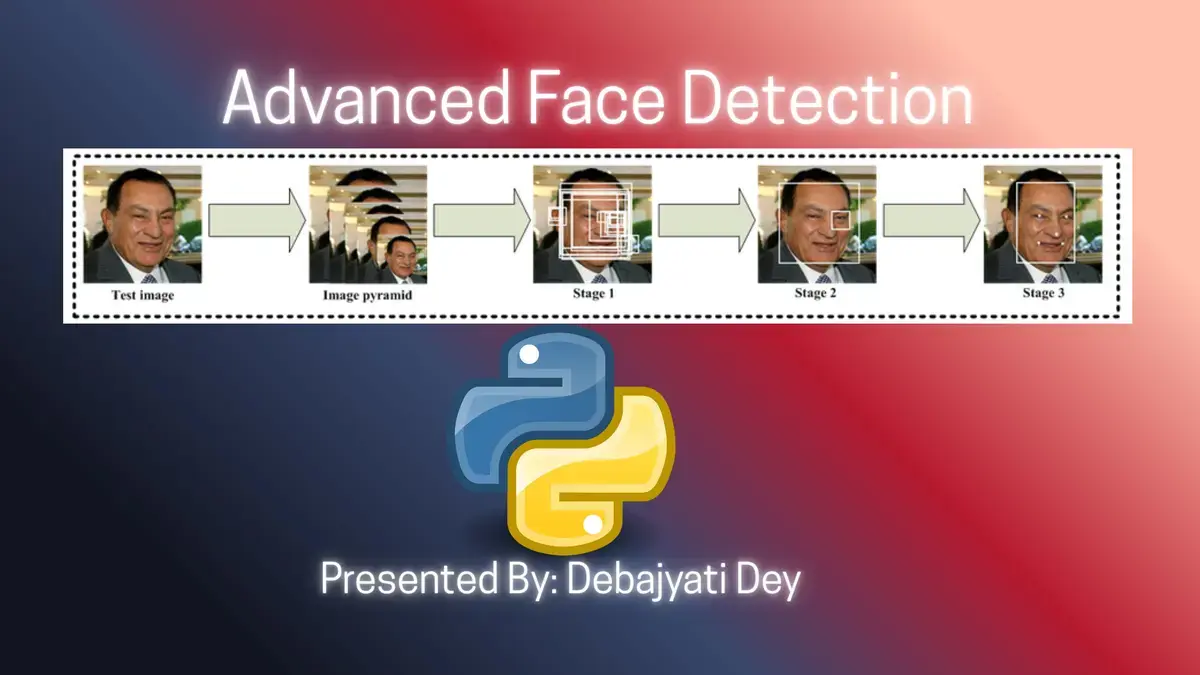Click arrow between Stage 2 and Stage 3

click(x=930, y=220)
